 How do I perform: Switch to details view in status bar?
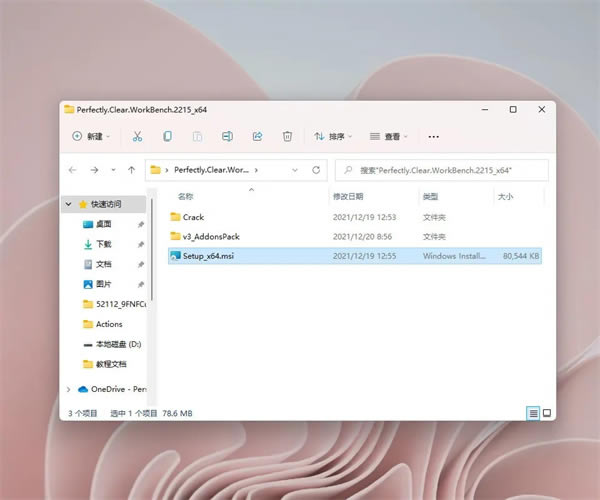533,413
